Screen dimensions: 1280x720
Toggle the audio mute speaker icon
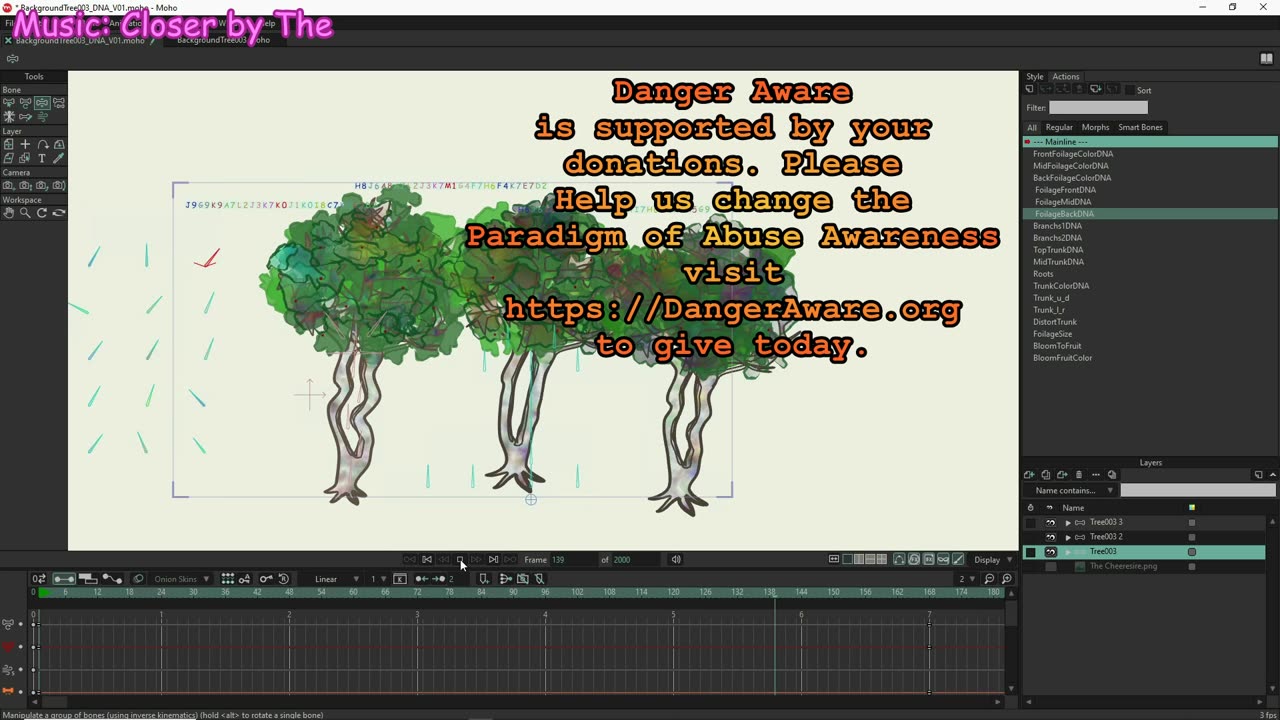(676, 560)
